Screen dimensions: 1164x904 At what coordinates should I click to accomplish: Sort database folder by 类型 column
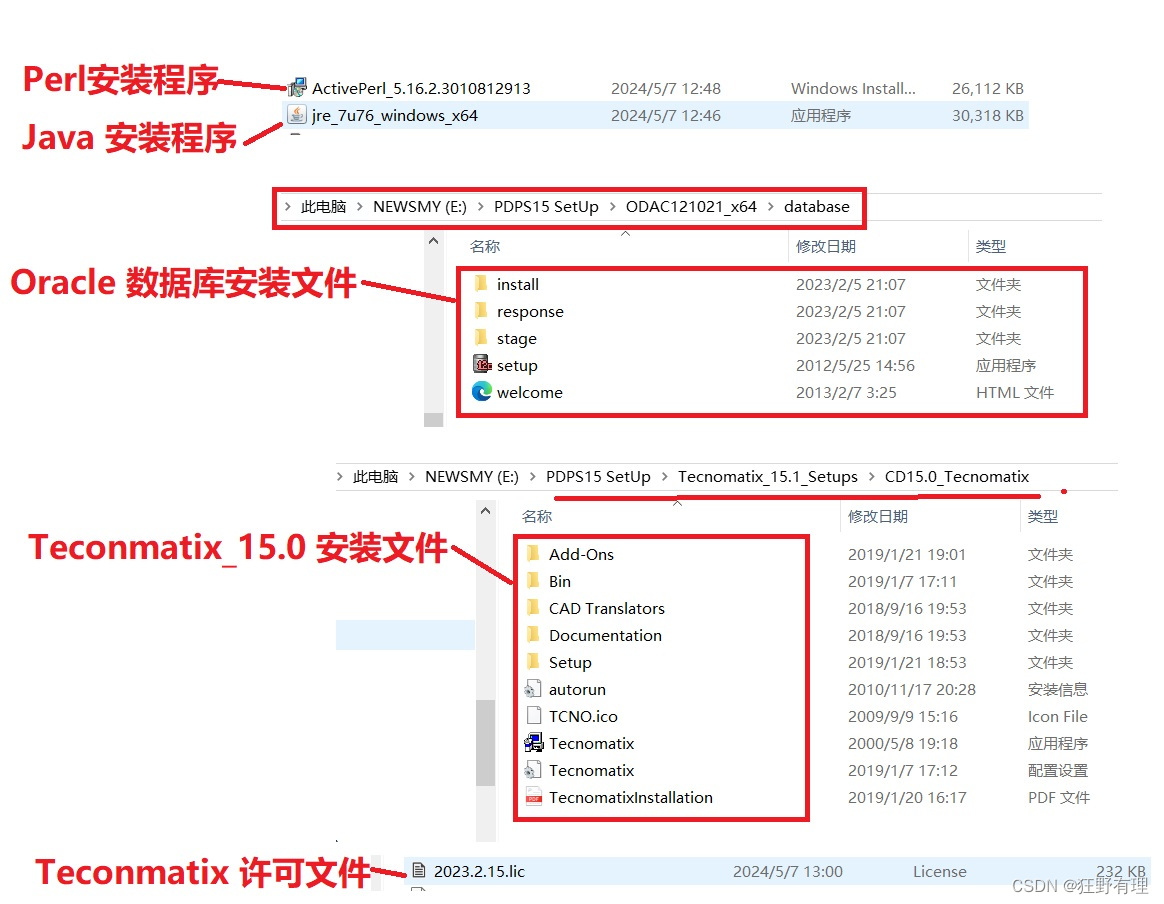point(990,246)
